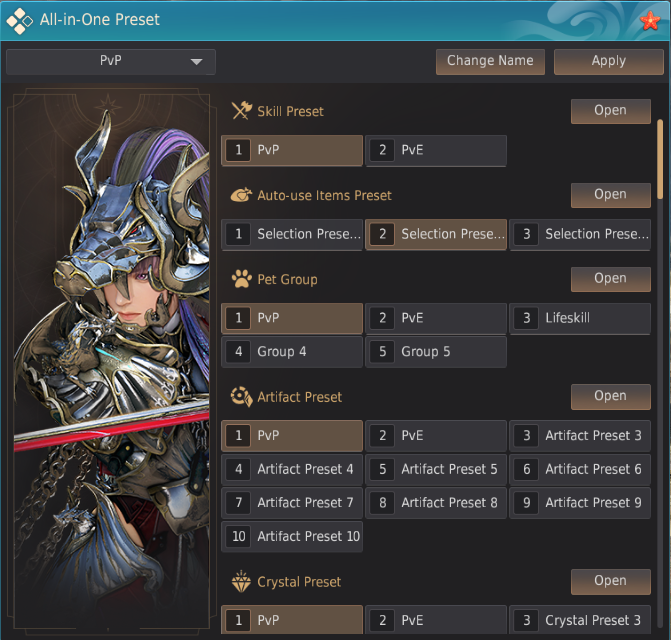Click the Artifact Preset icon
This screenshot has width=671, height=640.
pos(241,397)
